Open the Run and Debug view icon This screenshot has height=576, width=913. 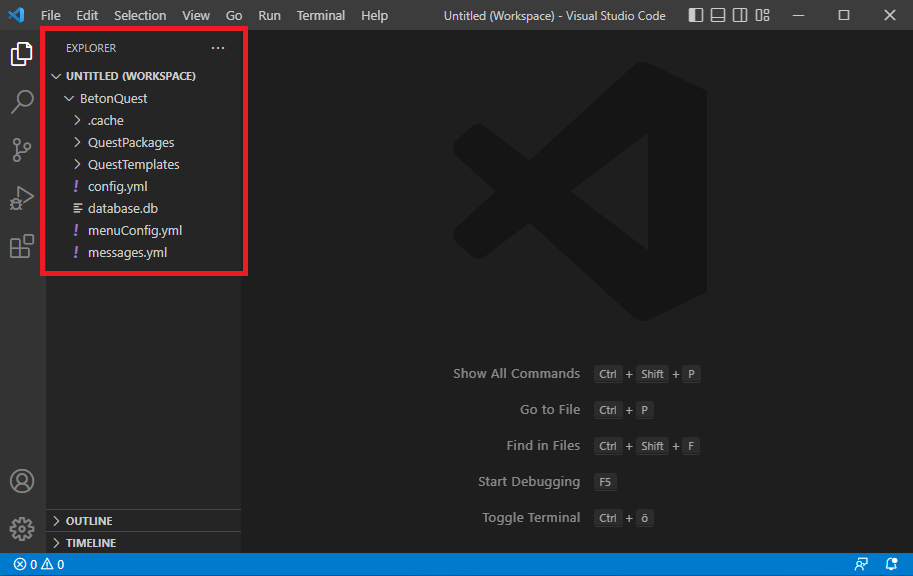click(22, 198)
